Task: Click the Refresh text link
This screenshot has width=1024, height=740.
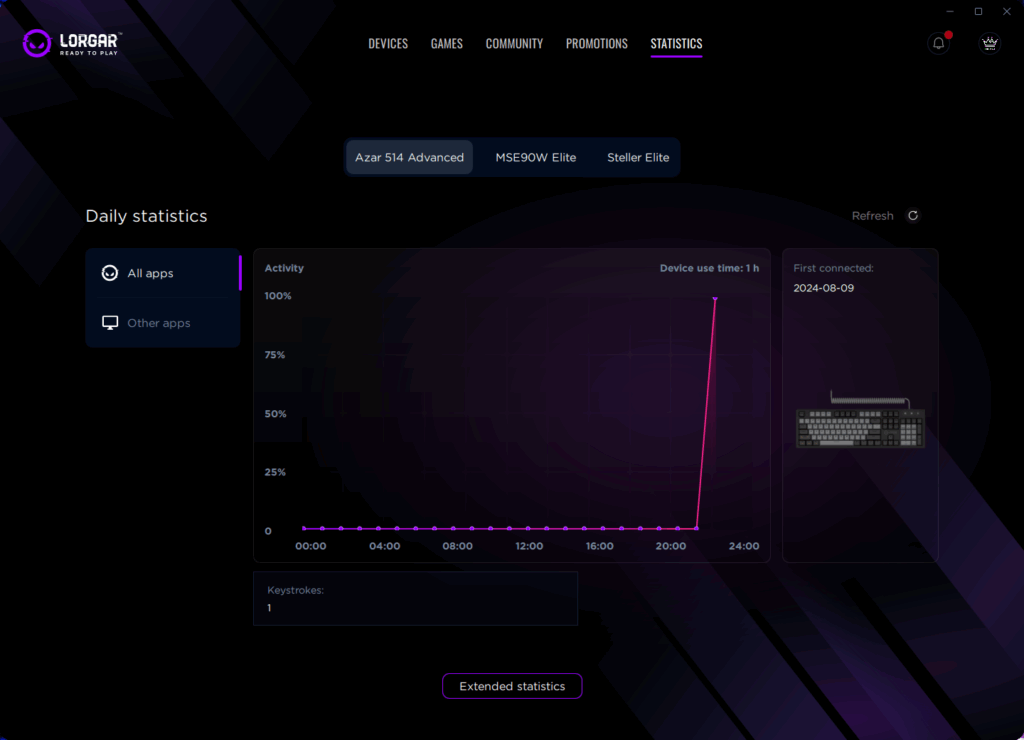Action: coord(872,216)
